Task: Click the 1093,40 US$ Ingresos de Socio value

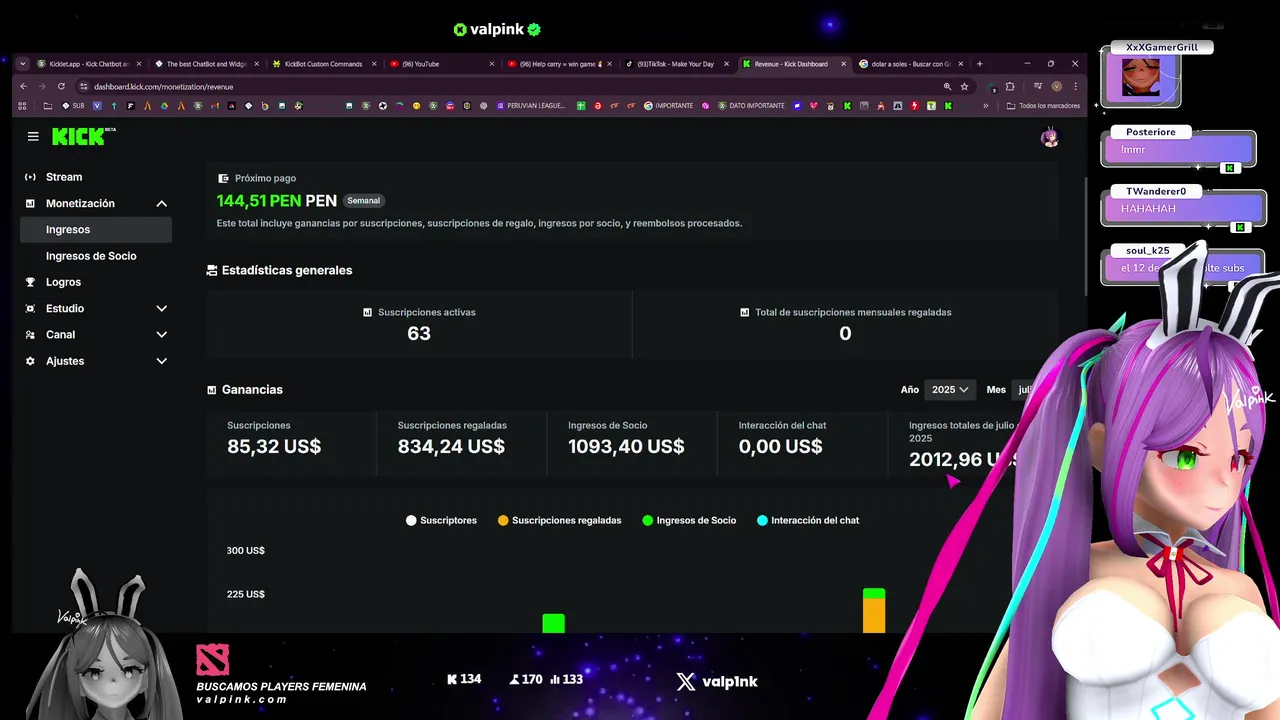Action: click(626, 447)
